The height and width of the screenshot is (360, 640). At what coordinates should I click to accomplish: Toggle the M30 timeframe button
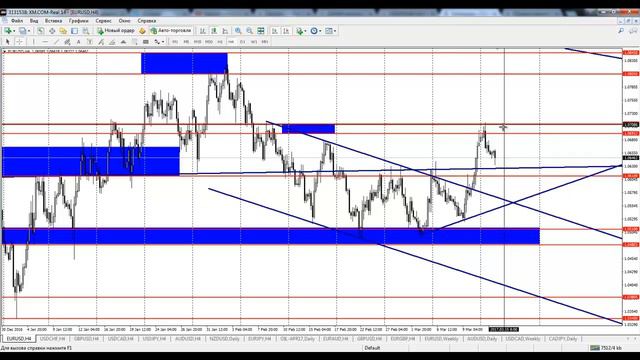[209, 42]
